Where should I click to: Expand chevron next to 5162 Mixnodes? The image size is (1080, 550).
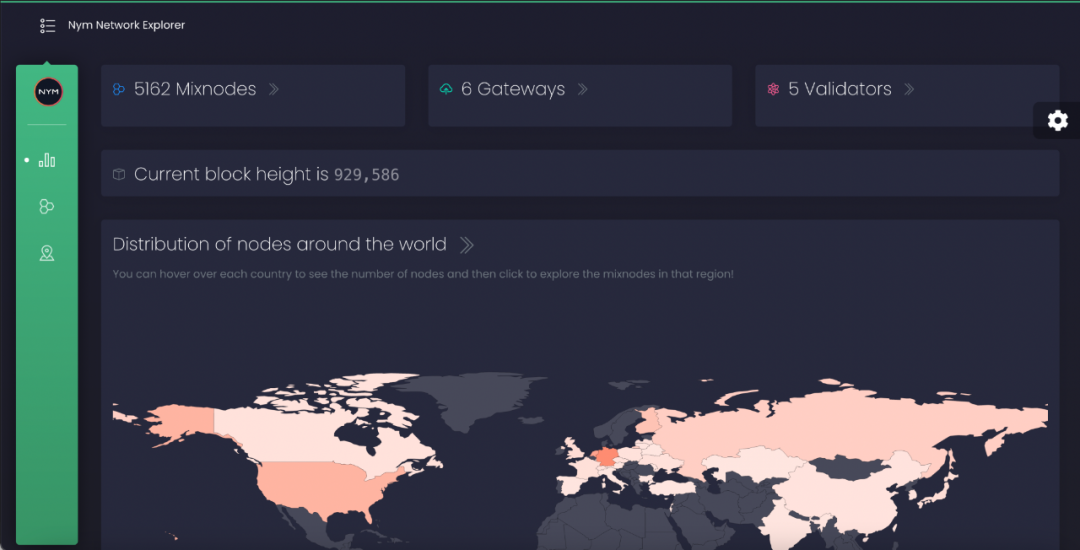pyautogui.click(x=273, y=89)
